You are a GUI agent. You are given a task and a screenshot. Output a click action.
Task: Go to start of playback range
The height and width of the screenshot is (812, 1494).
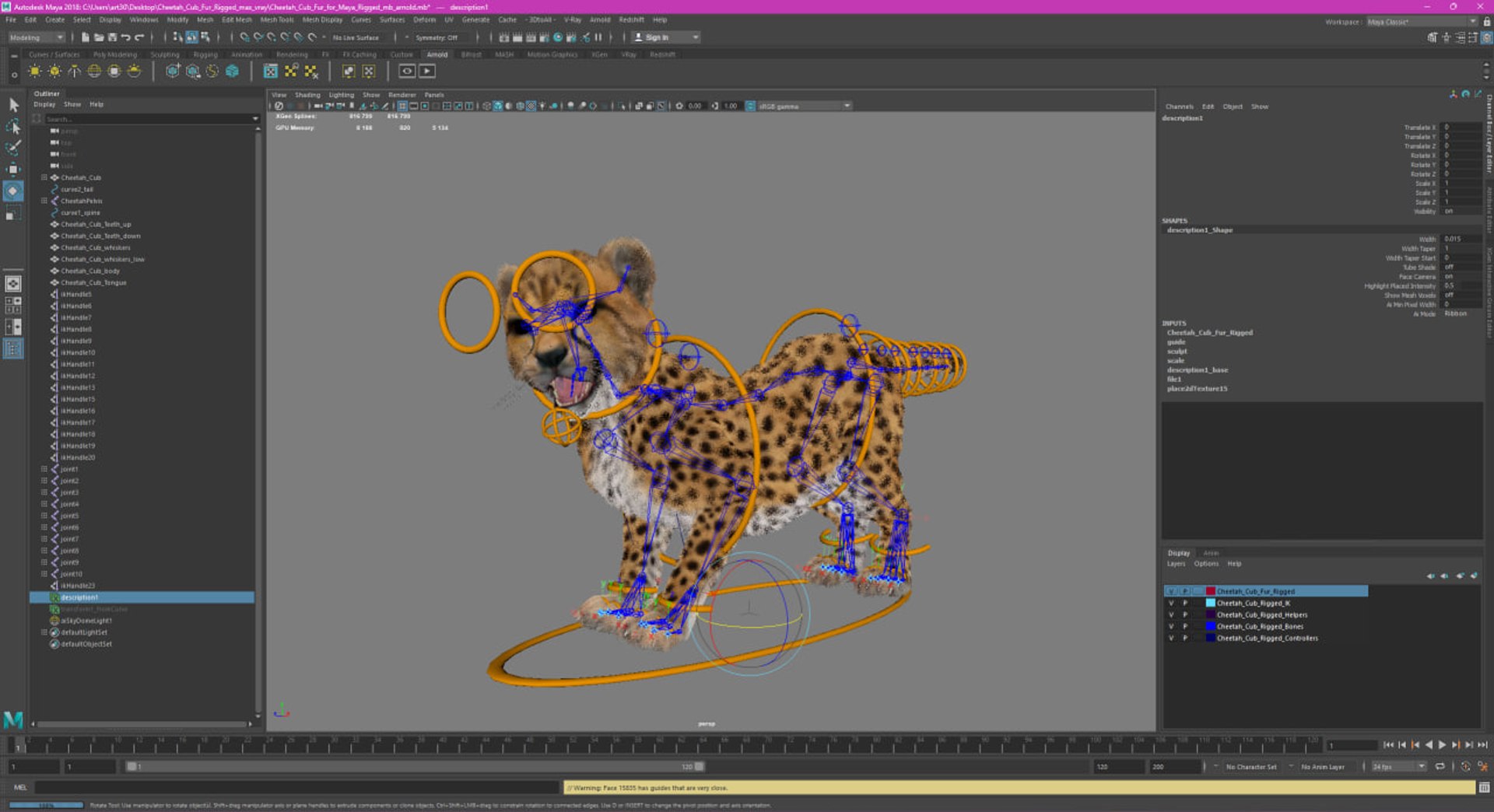(x=1388, y=745)
